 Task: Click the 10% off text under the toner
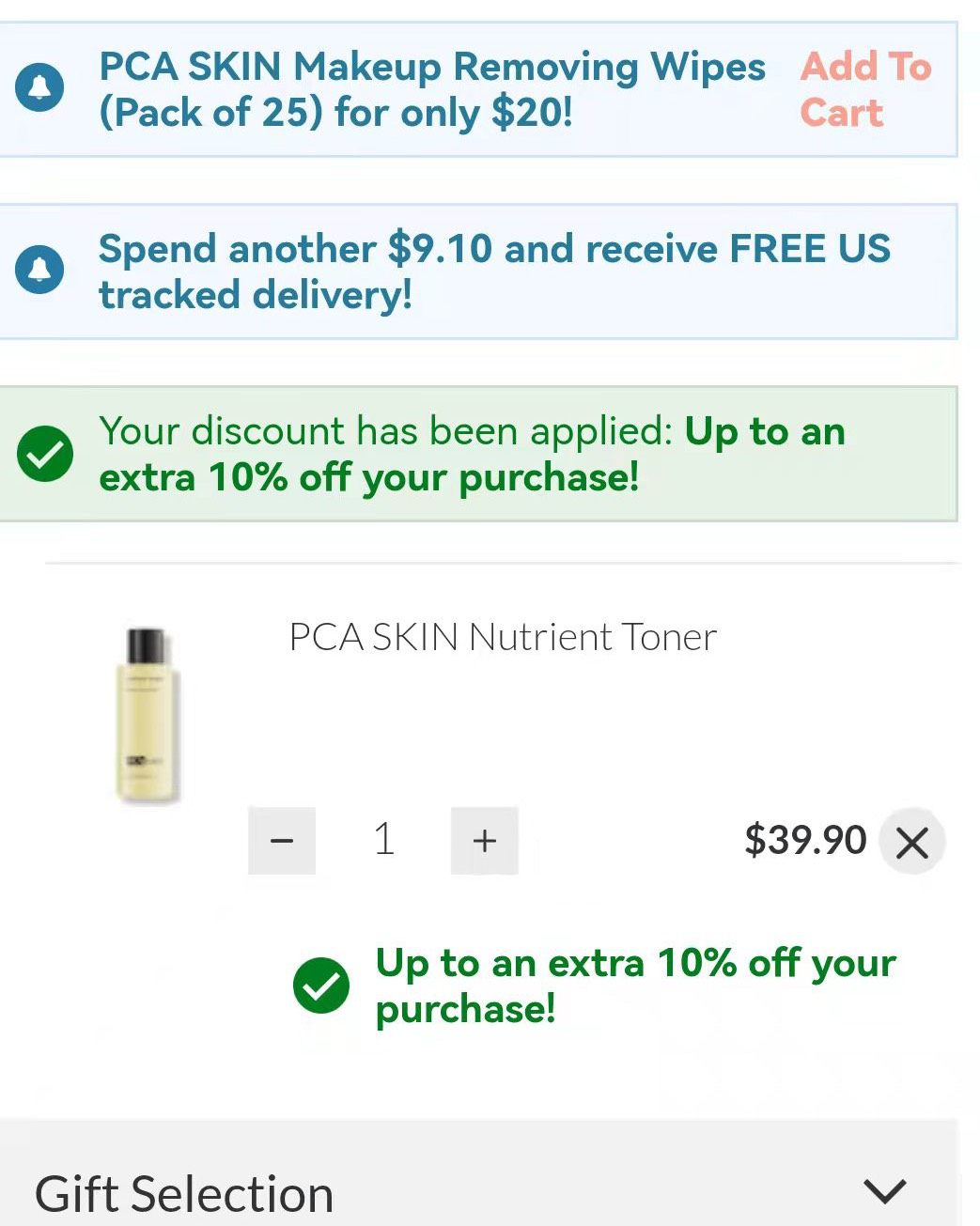tap(635, 985)
